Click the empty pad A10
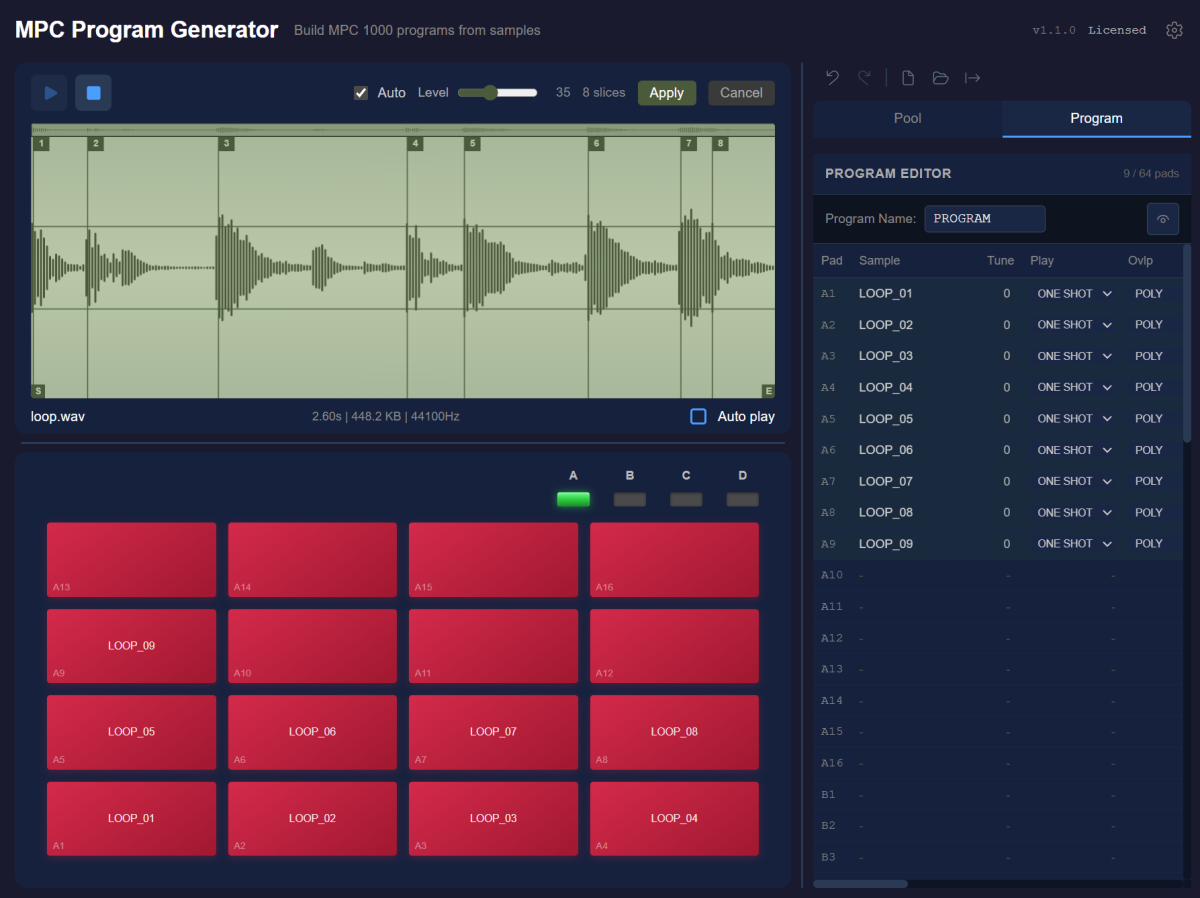Viewport: 1200px width, 898px height. 312,646
